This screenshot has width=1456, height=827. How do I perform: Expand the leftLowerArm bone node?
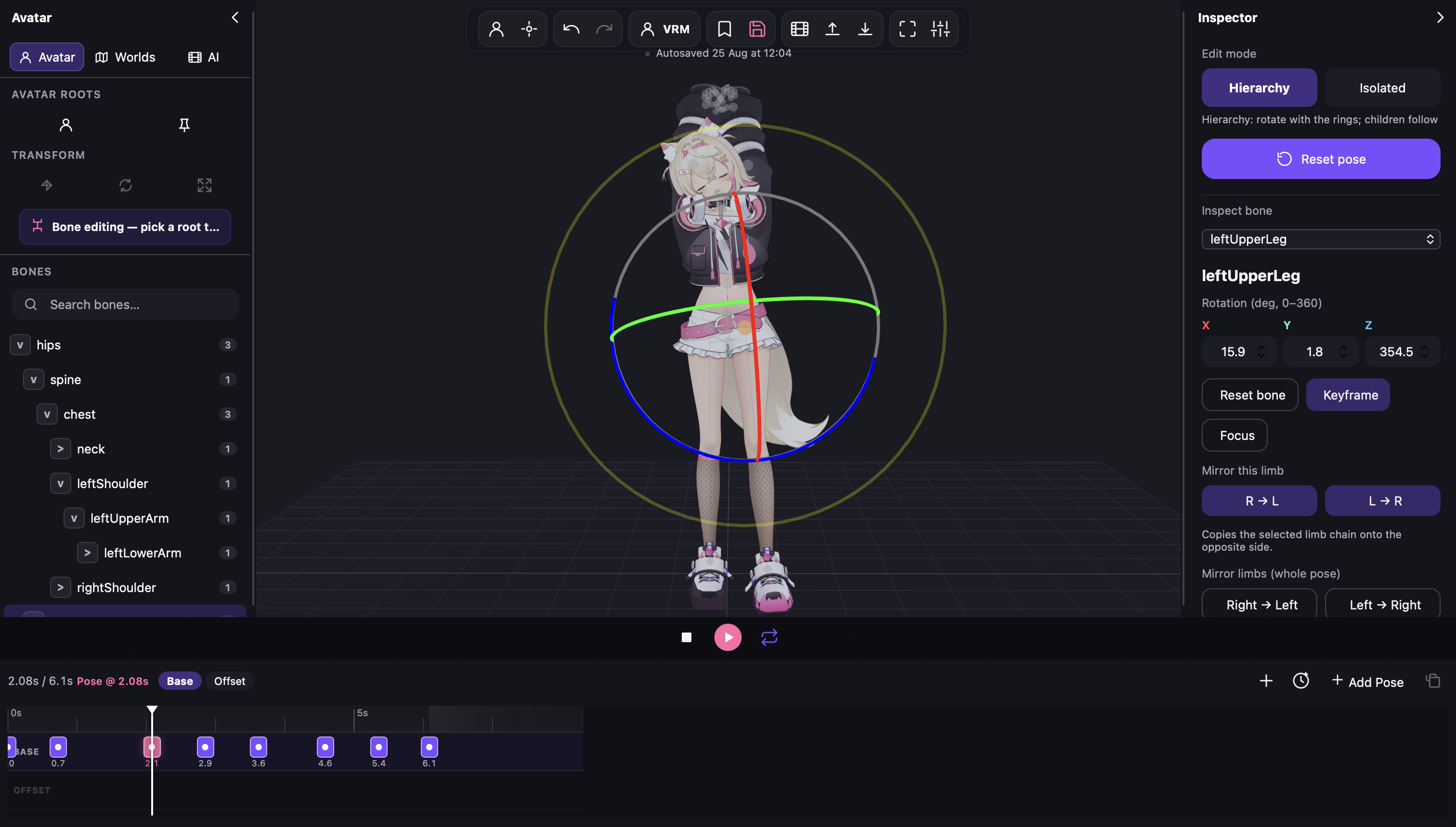pyautogui.click(x=88, y=553)
